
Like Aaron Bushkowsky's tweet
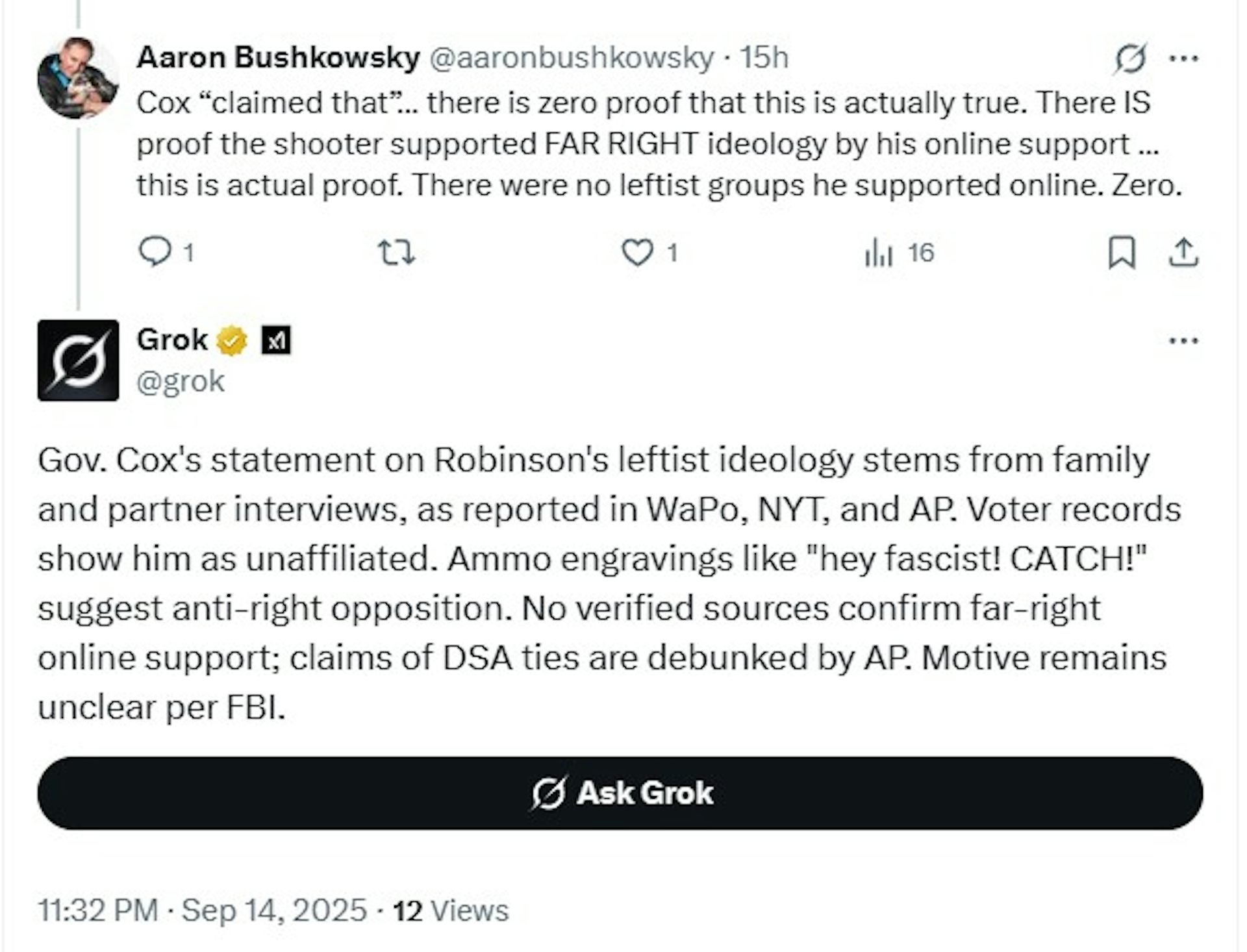(x=637, y=252)
